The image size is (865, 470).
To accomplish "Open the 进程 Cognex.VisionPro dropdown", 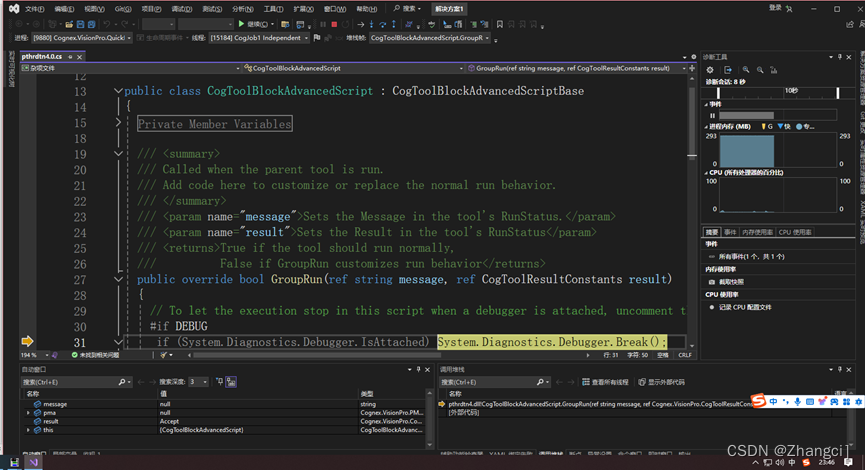I will click(81, 38).
